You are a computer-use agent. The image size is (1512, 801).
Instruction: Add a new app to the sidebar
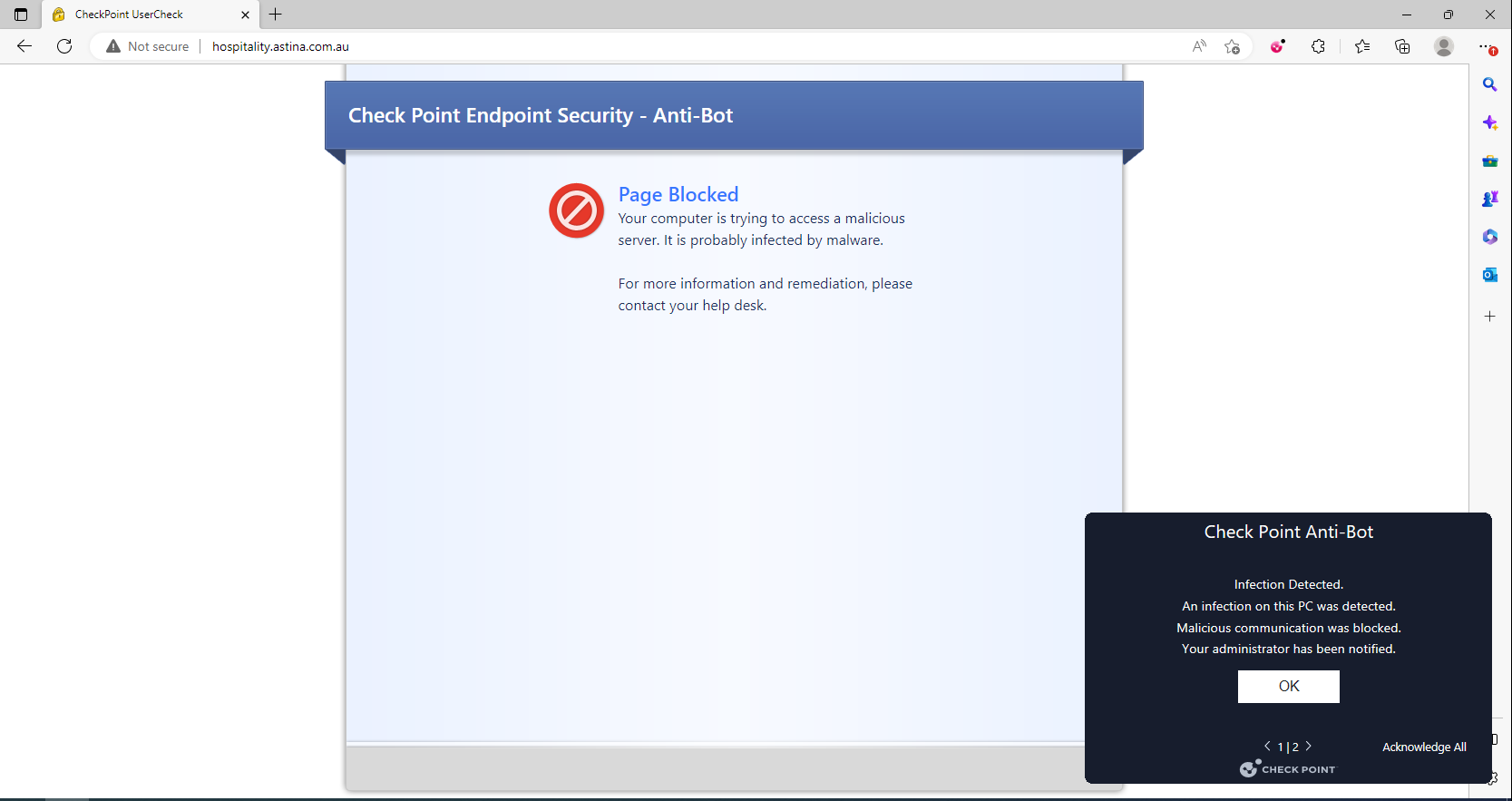(1489, 317)
